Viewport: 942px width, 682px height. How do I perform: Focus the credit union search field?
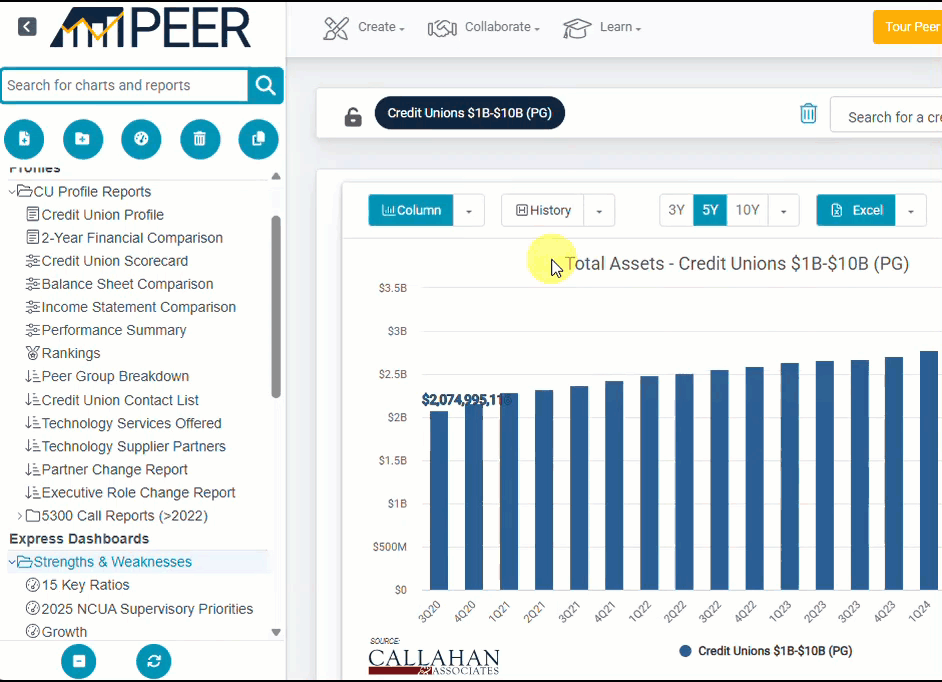coord(887,117)
